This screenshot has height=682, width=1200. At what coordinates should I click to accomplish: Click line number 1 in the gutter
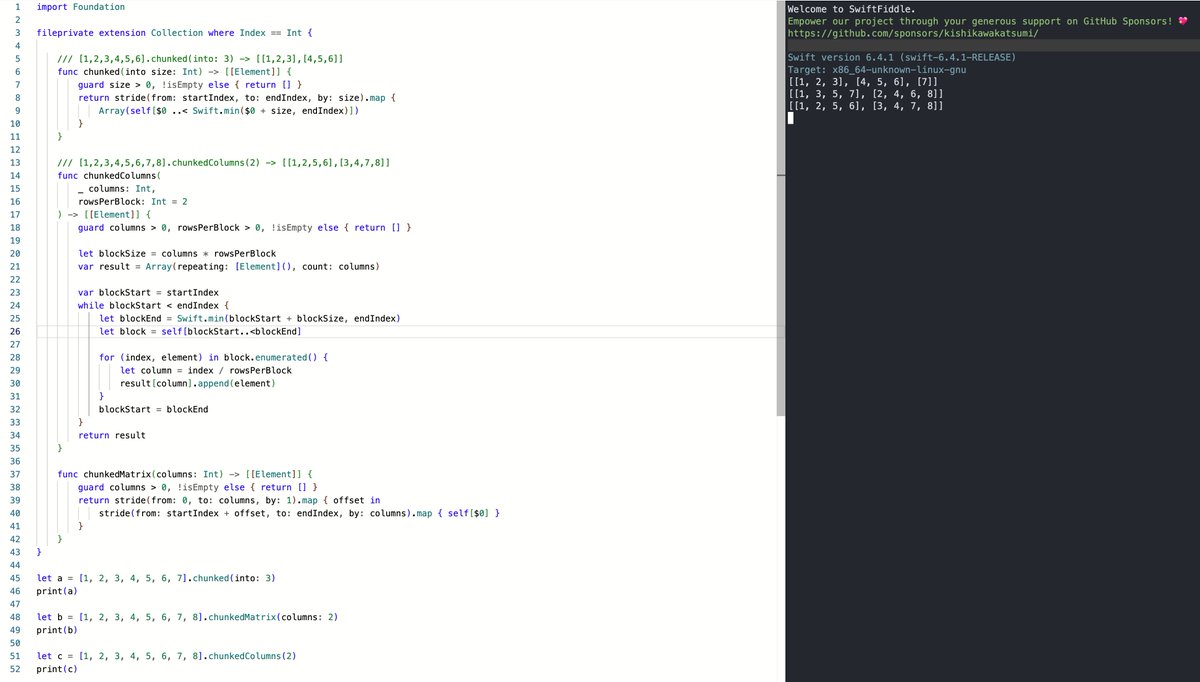pos(16,7)
